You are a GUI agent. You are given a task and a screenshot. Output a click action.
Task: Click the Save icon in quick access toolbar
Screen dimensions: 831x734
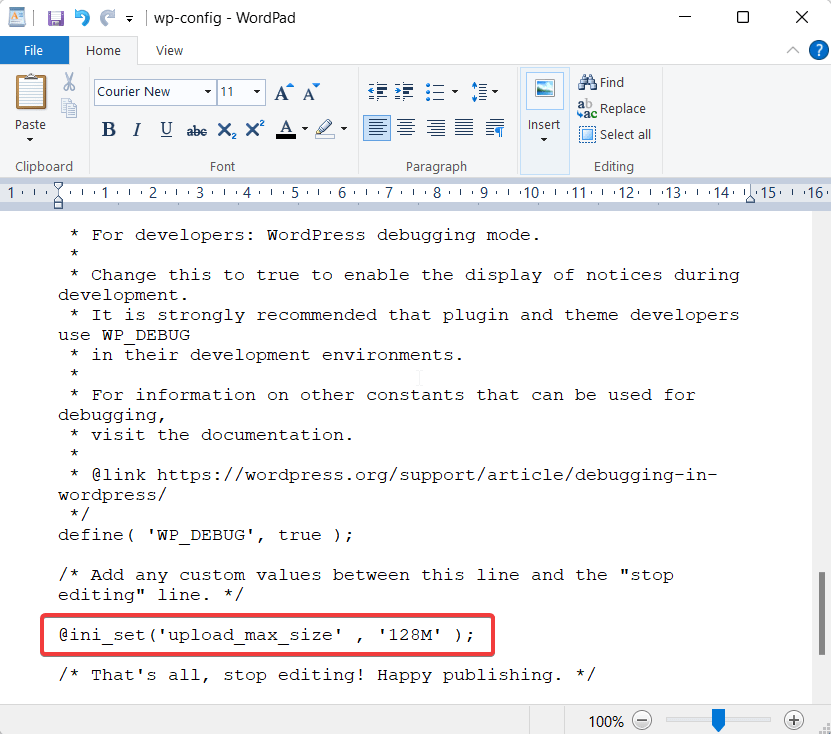(x=56, y=18)
